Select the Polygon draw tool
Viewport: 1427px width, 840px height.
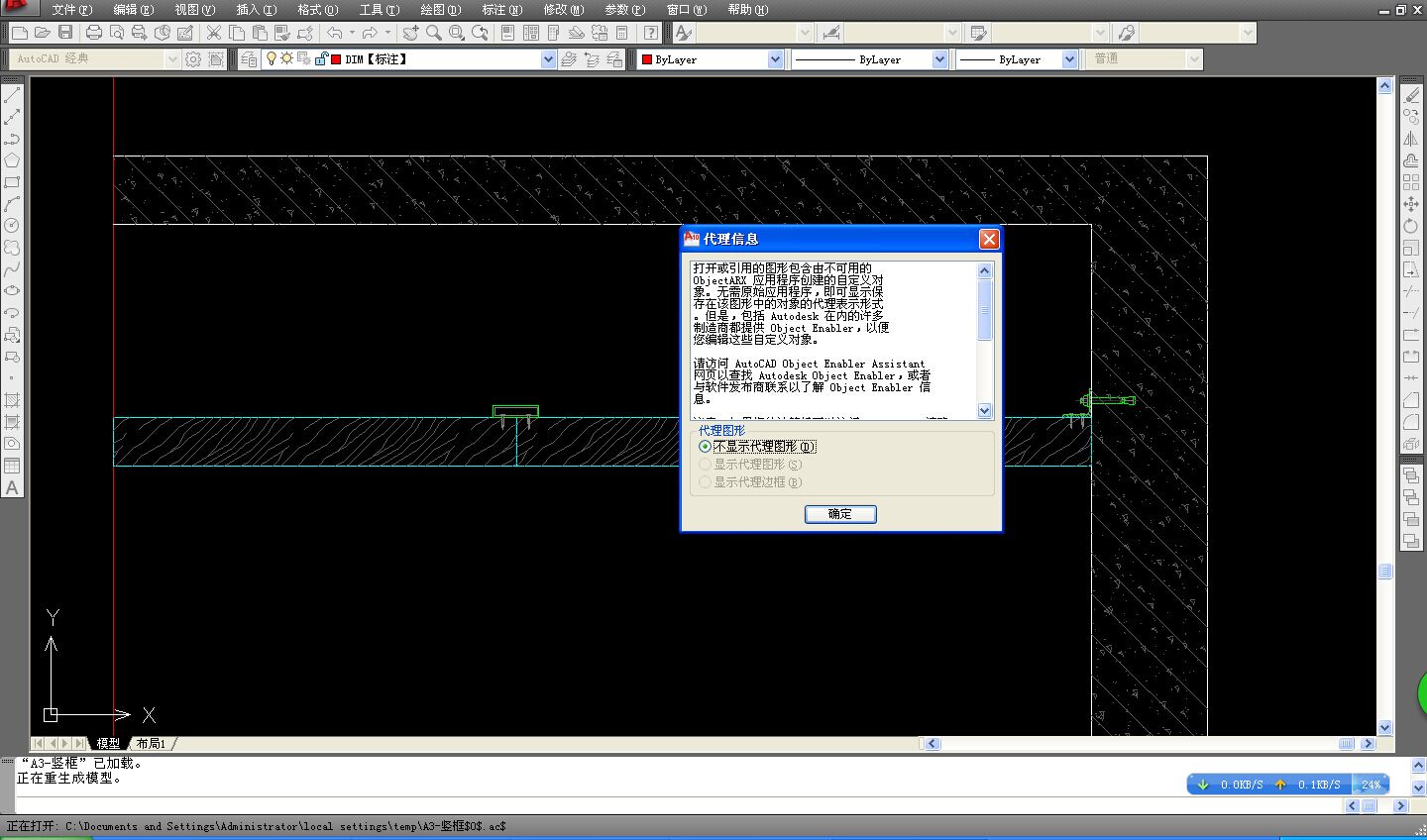pos(12,160)
